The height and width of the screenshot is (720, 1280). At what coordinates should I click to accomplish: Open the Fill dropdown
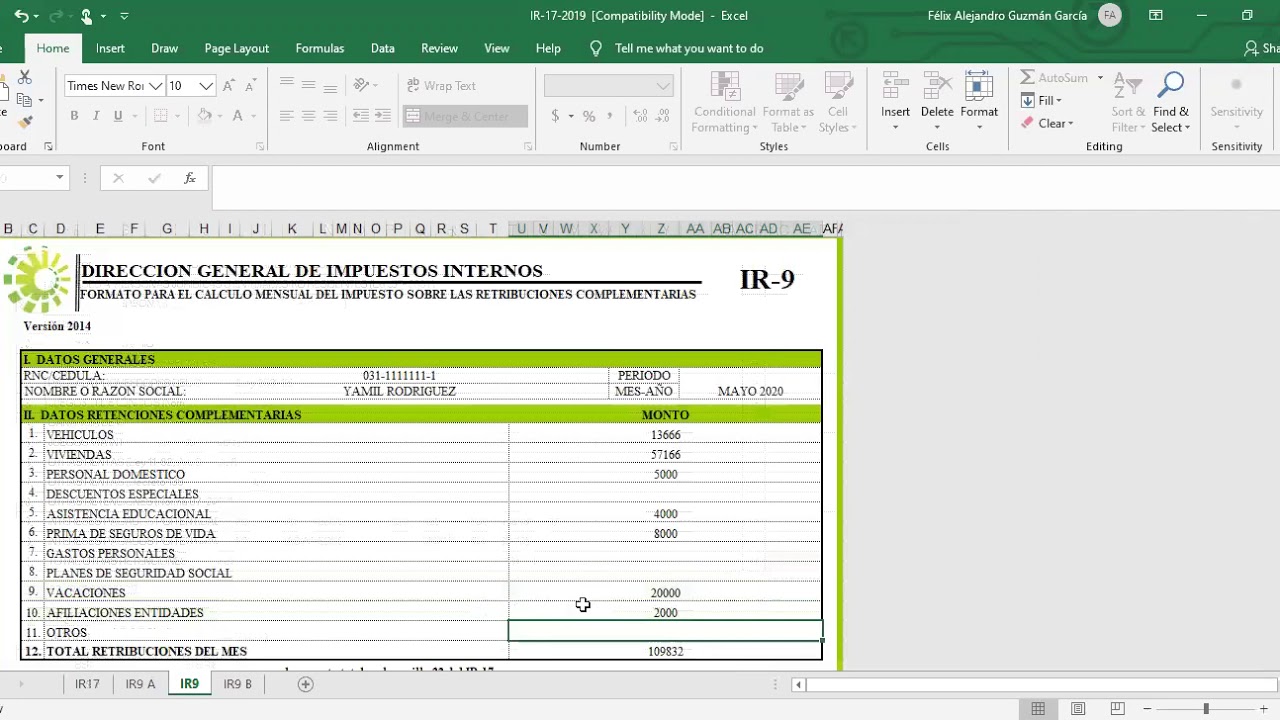1041,100
